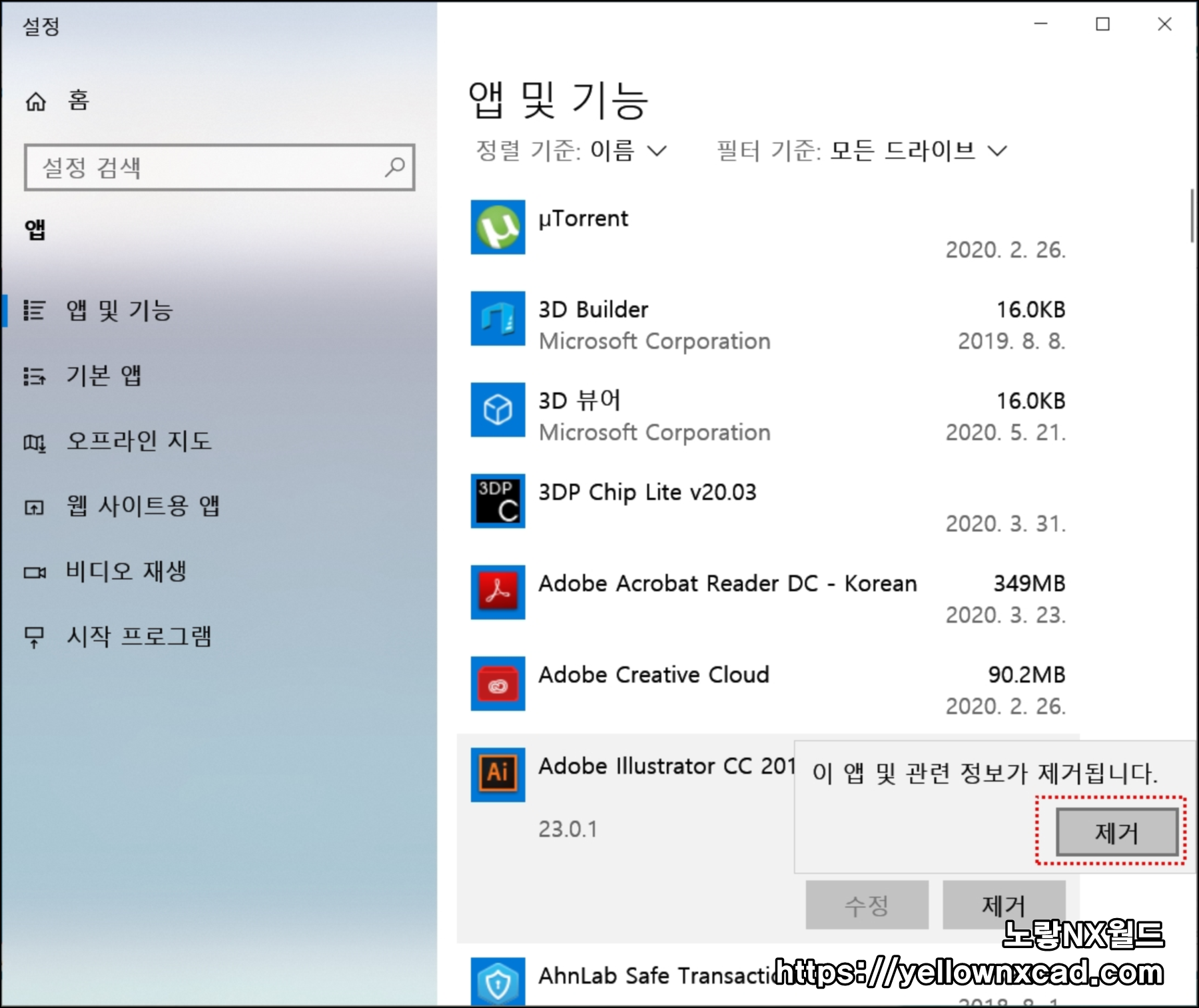Click the µTorrent app icon

point(498,227)
